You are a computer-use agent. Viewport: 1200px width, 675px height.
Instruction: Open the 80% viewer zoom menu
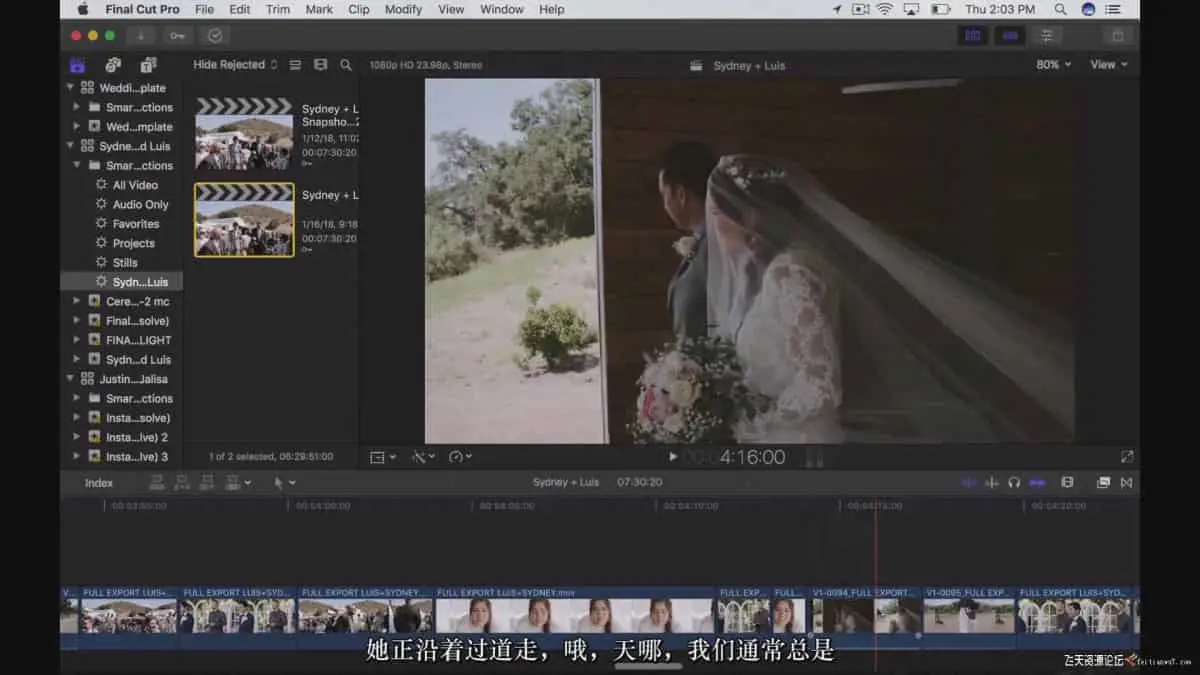coord(1053,65)
